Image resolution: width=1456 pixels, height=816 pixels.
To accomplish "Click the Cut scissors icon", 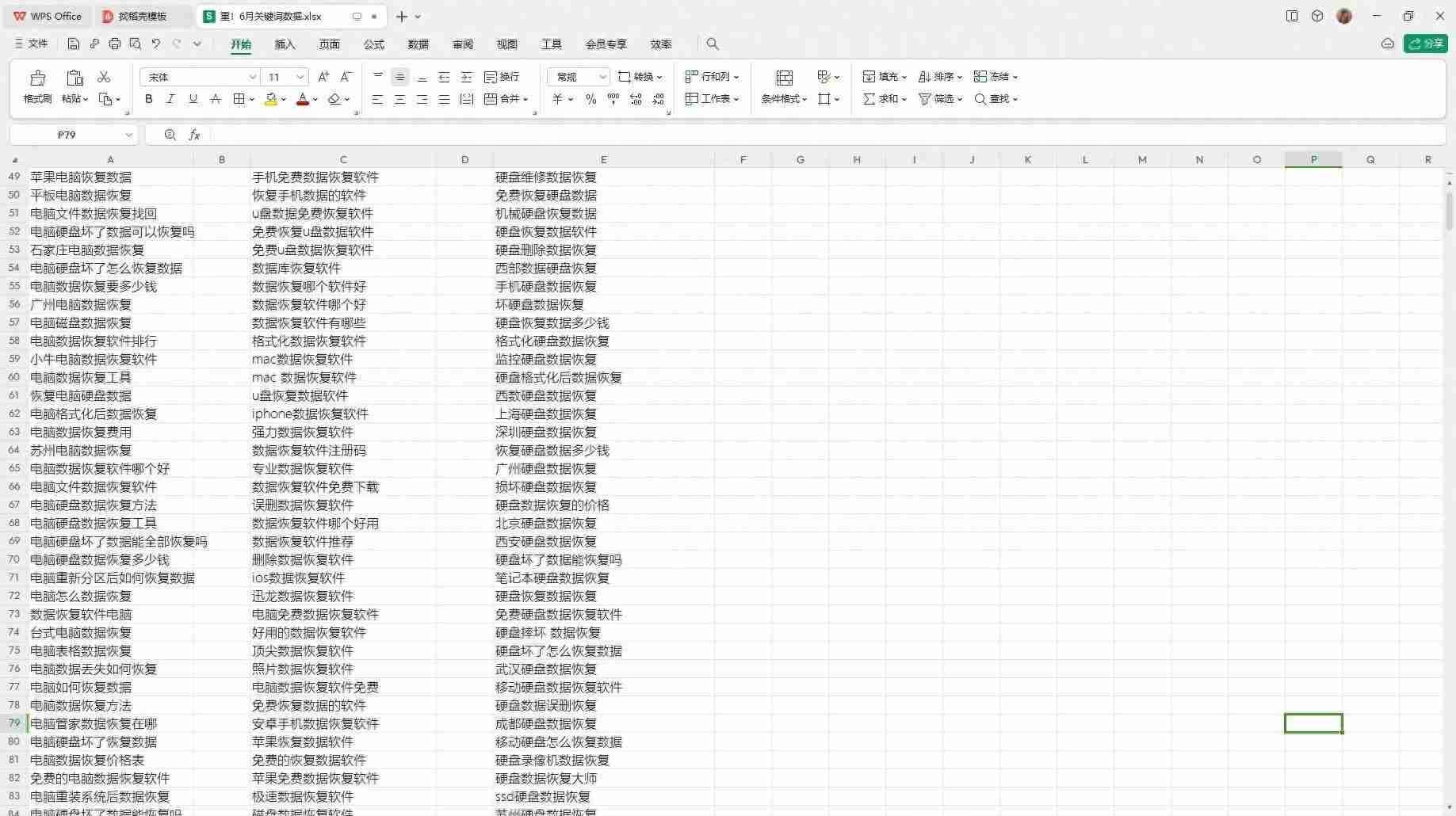I will 104,77.
